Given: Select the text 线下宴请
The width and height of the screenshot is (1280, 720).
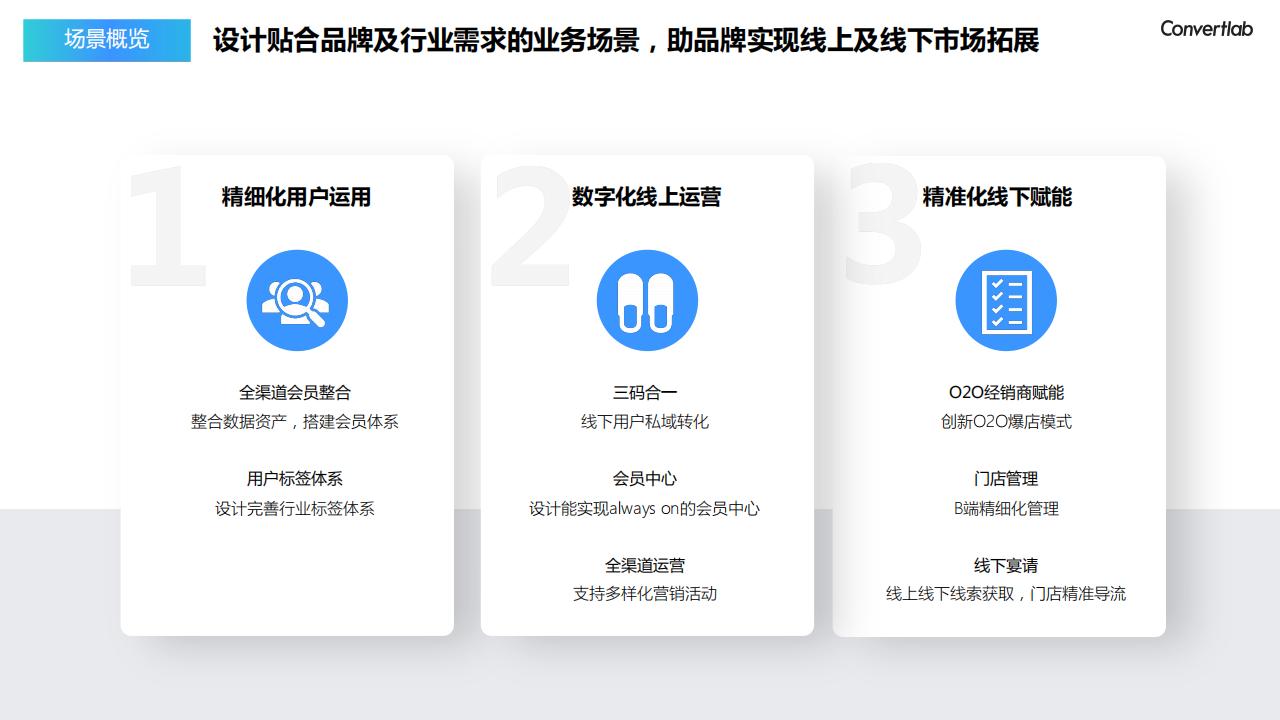Looking at the screenshot, I should tap(1006, 566).
